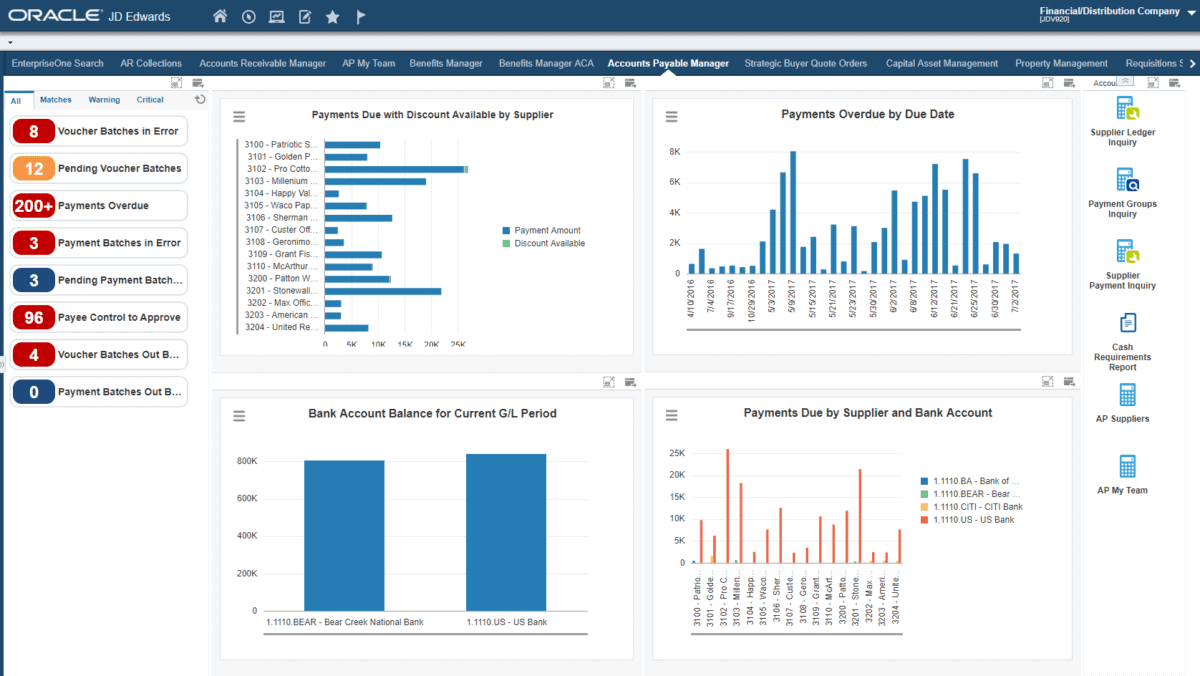Open Pending Payment Batches watchlist

tap(99, 280)
